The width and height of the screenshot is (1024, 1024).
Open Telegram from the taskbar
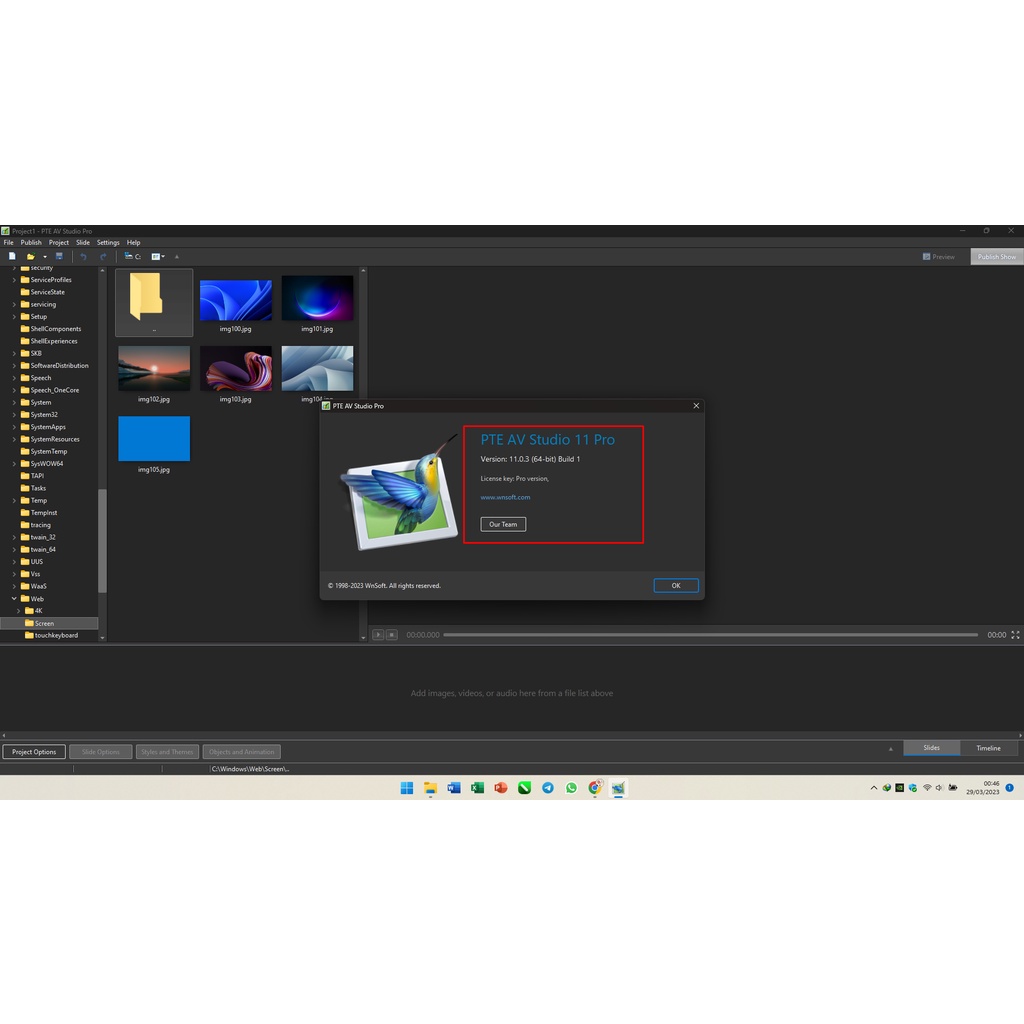tap(548, 788)
